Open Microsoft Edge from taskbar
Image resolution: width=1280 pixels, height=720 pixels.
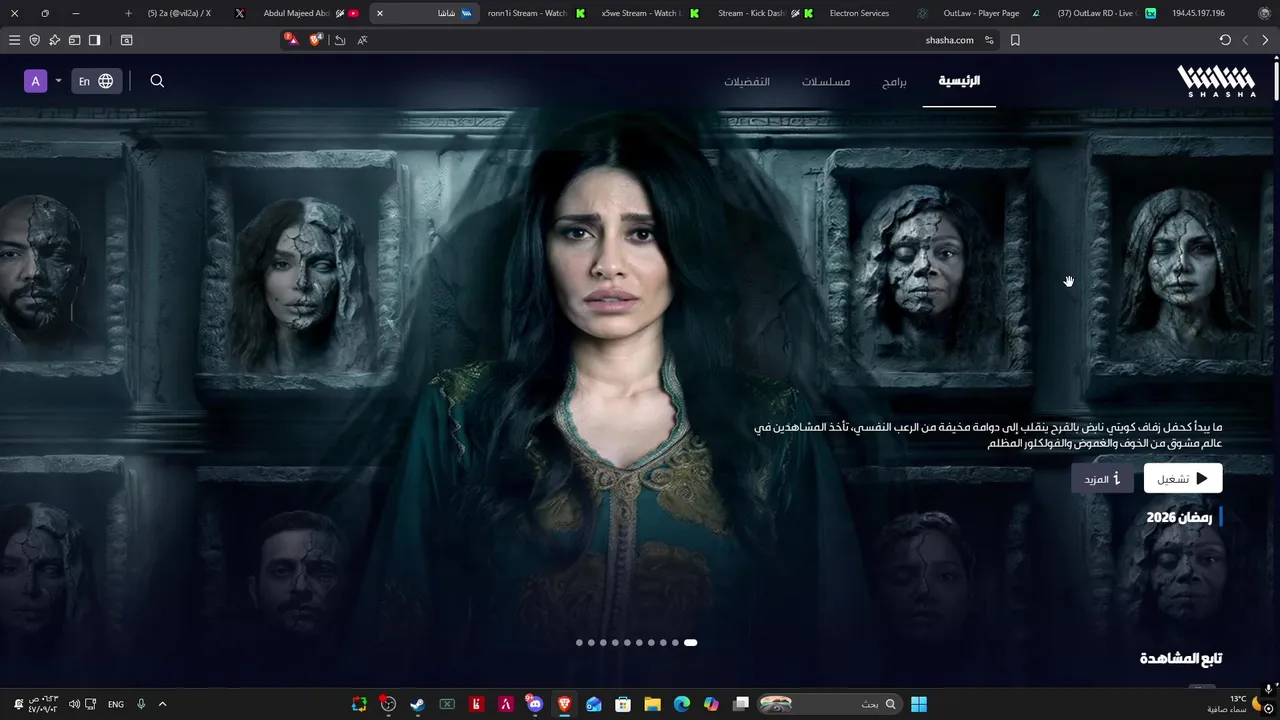681,704
